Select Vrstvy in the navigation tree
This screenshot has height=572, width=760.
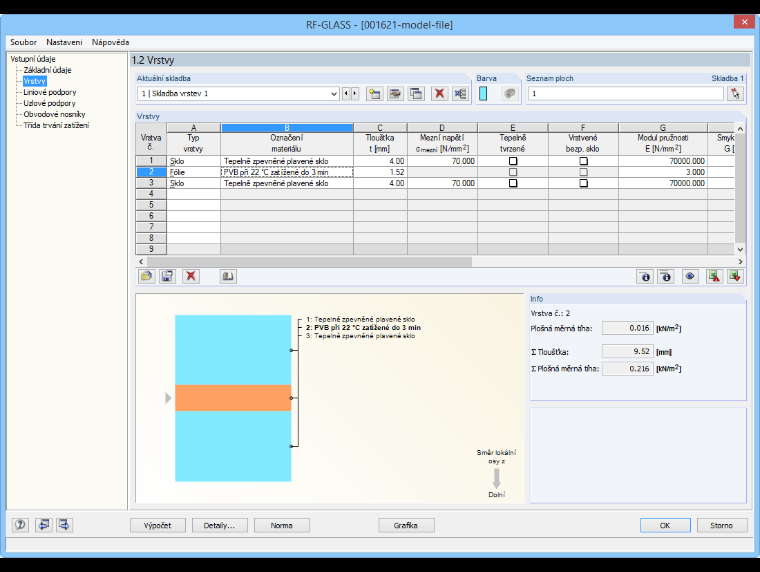[34, 81]
